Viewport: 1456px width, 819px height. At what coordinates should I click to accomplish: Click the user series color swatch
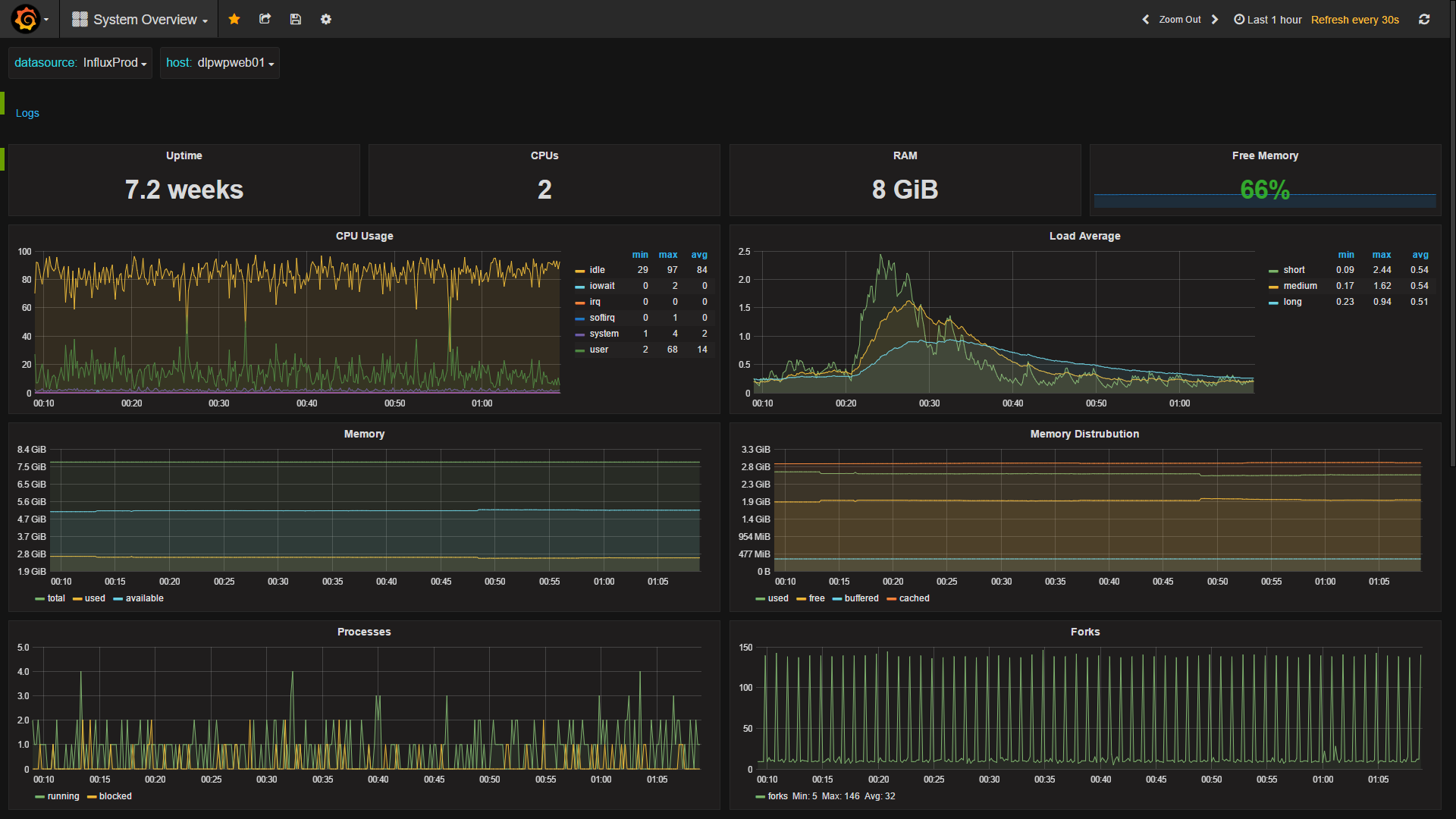(x=580, y=350)
